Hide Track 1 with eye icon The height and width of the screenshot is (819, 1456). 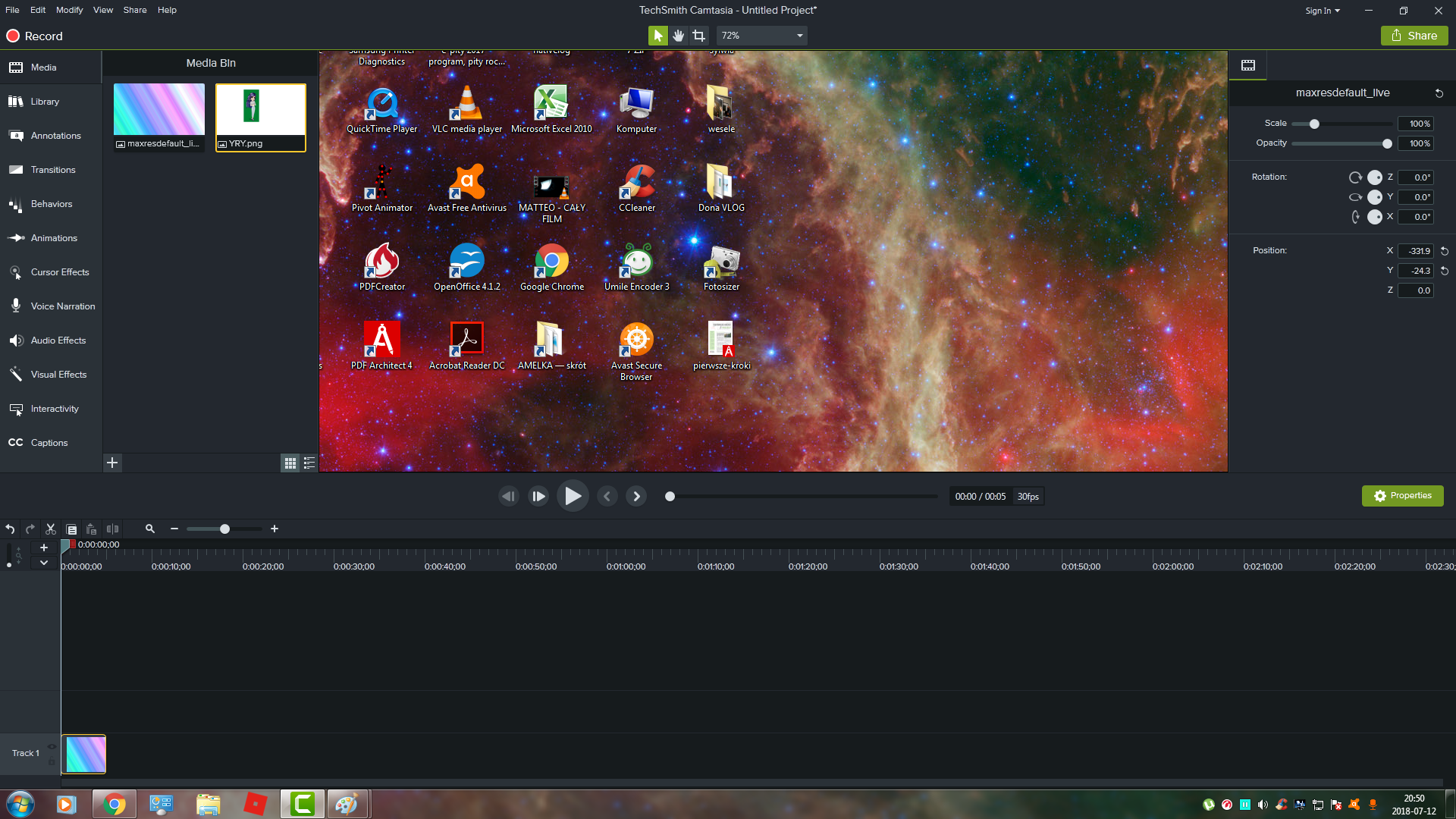click(52, 746)
